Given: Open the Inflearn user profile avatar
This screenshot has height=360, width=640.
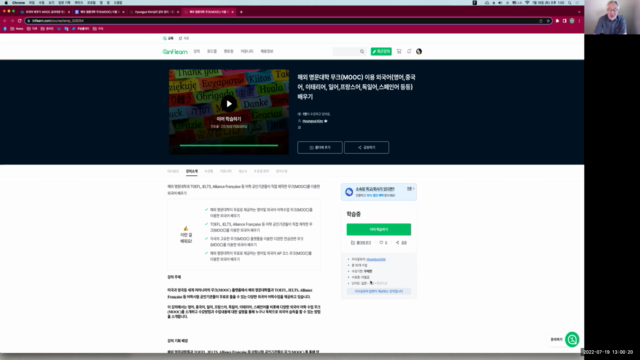Looking at the screenshot, I should tap(419, 51).
